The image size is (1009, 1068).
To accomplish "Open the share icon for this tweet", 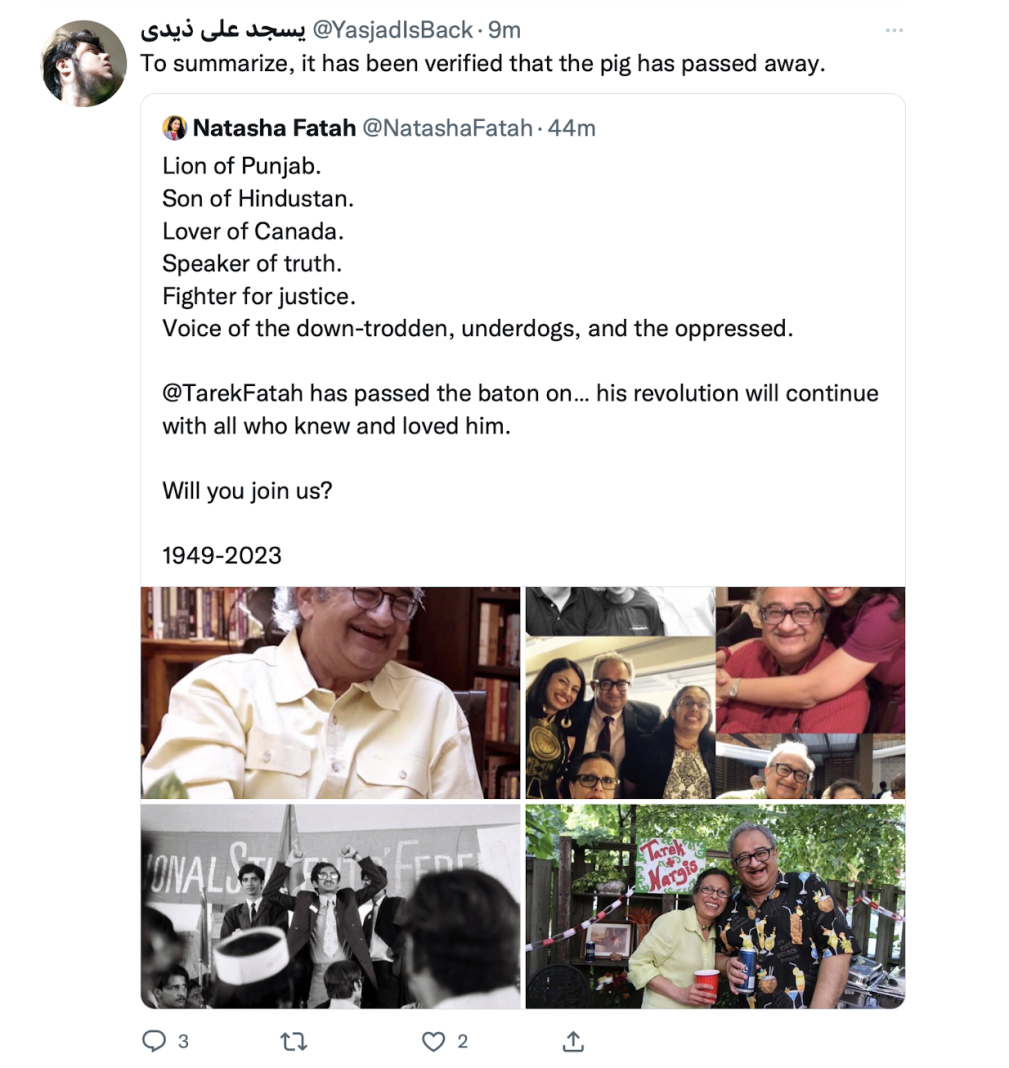I will coord(572,1041).
